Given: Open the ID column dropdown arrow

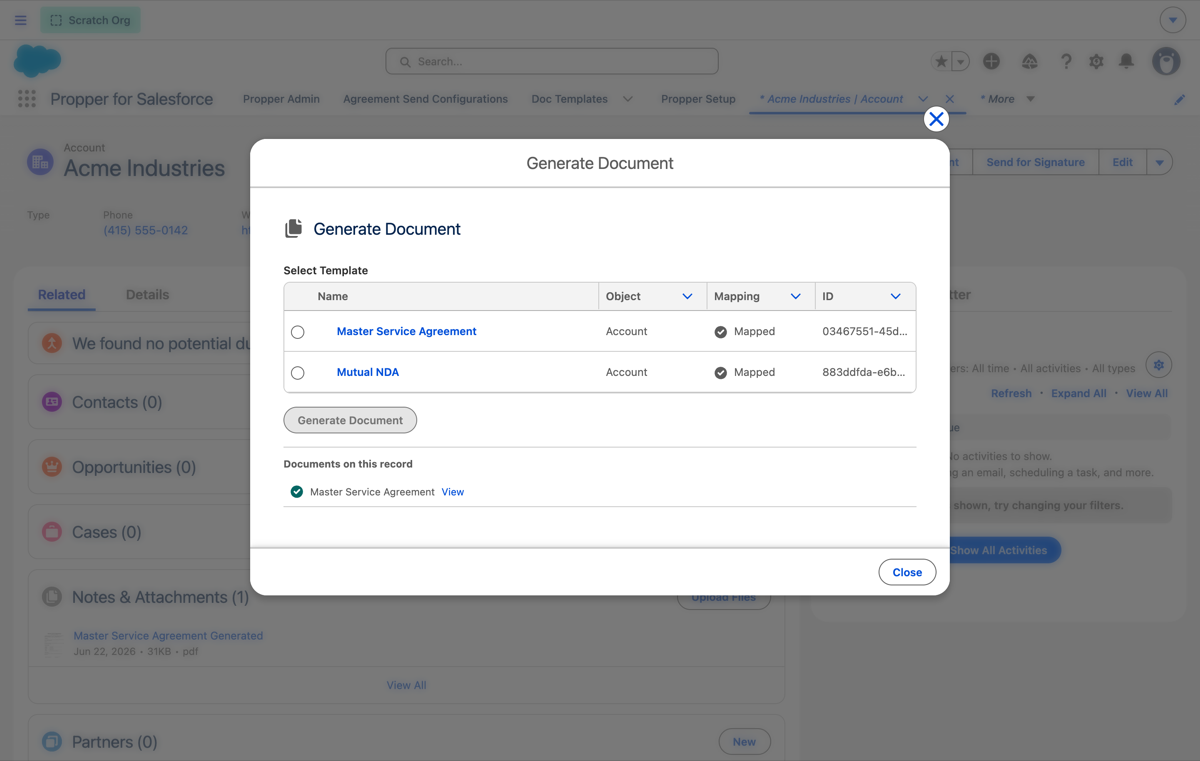Looking at the screenshot, I should [895, 297].
